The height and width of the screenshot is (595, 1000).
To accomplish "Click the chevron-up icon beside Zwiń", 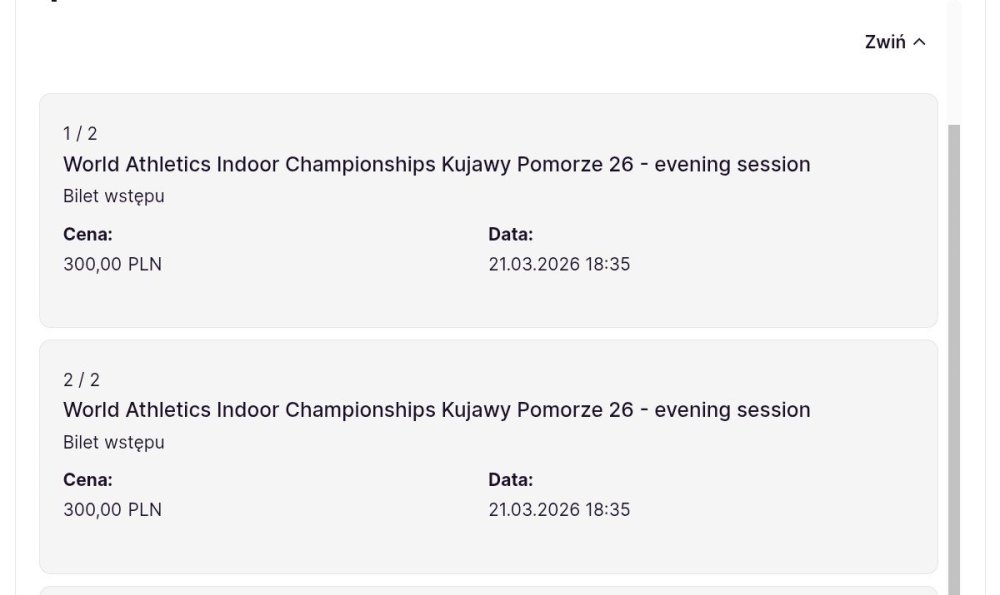I will click(x=920, y=42).
